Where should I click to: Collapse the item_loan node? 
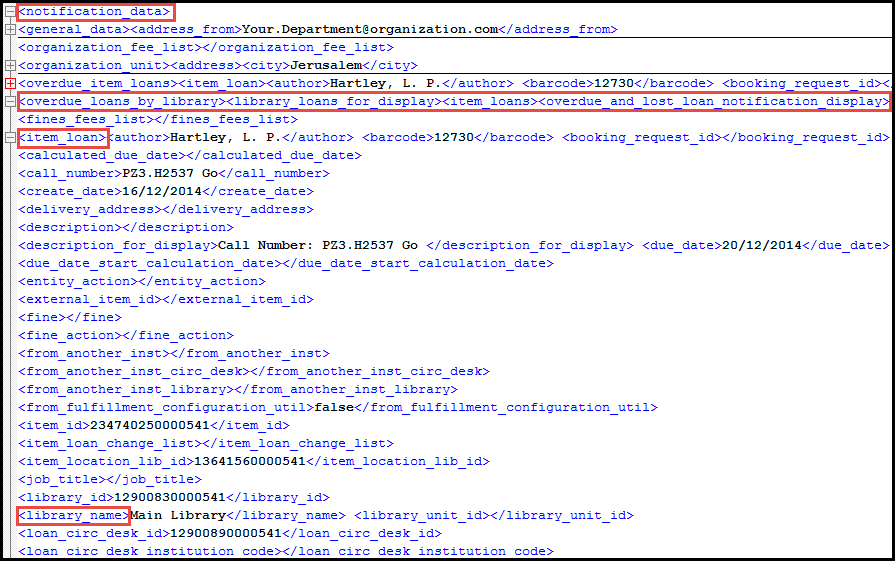pyautogui.click(x=10, y=137)
